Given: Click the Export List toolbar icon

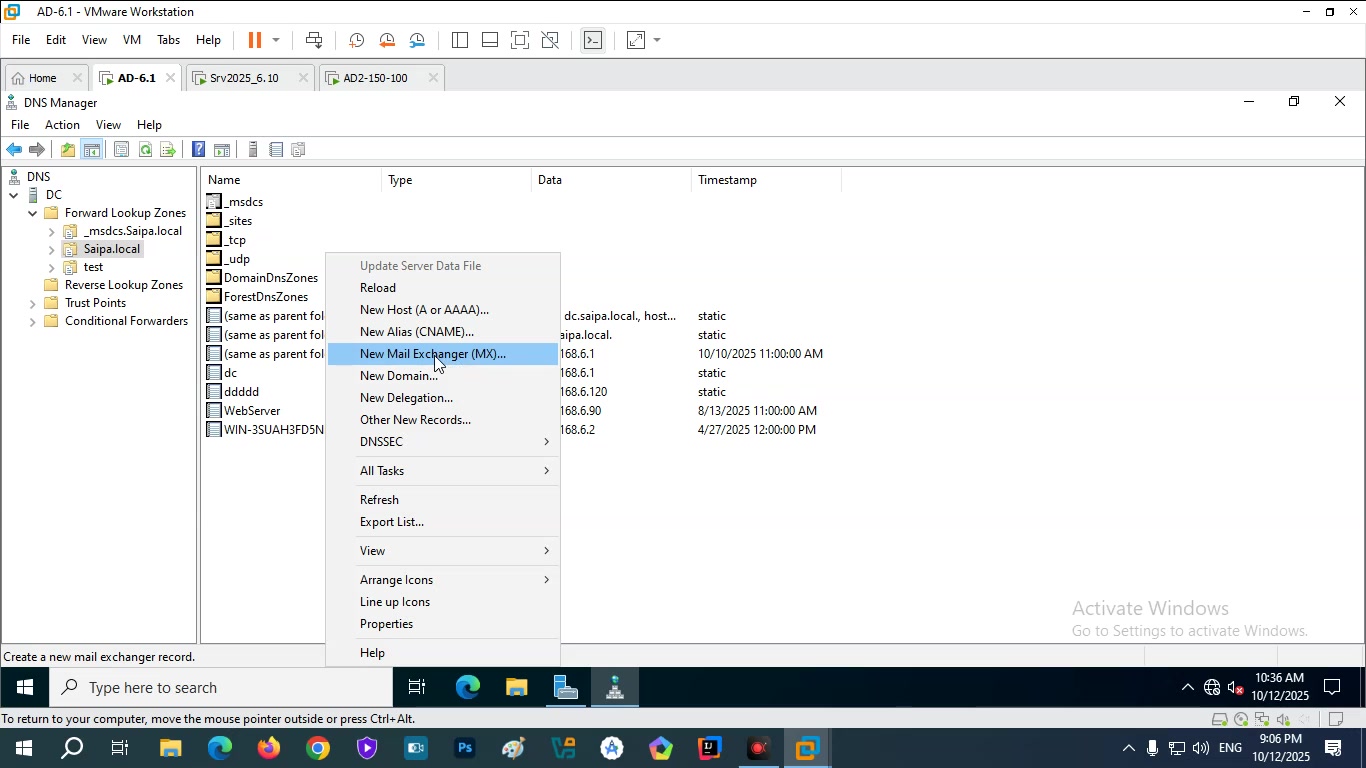Looking at the screenshot, I should (168, 150).
